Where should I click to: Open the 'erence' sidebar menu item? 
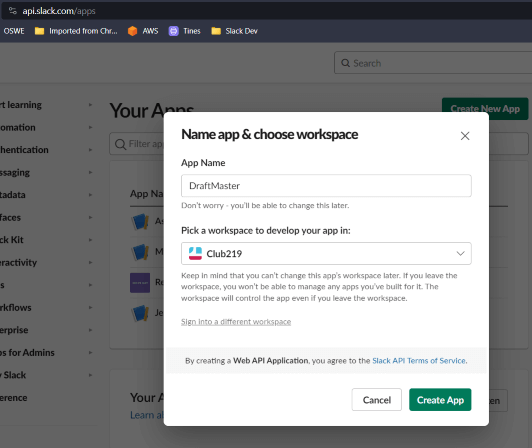14,398
